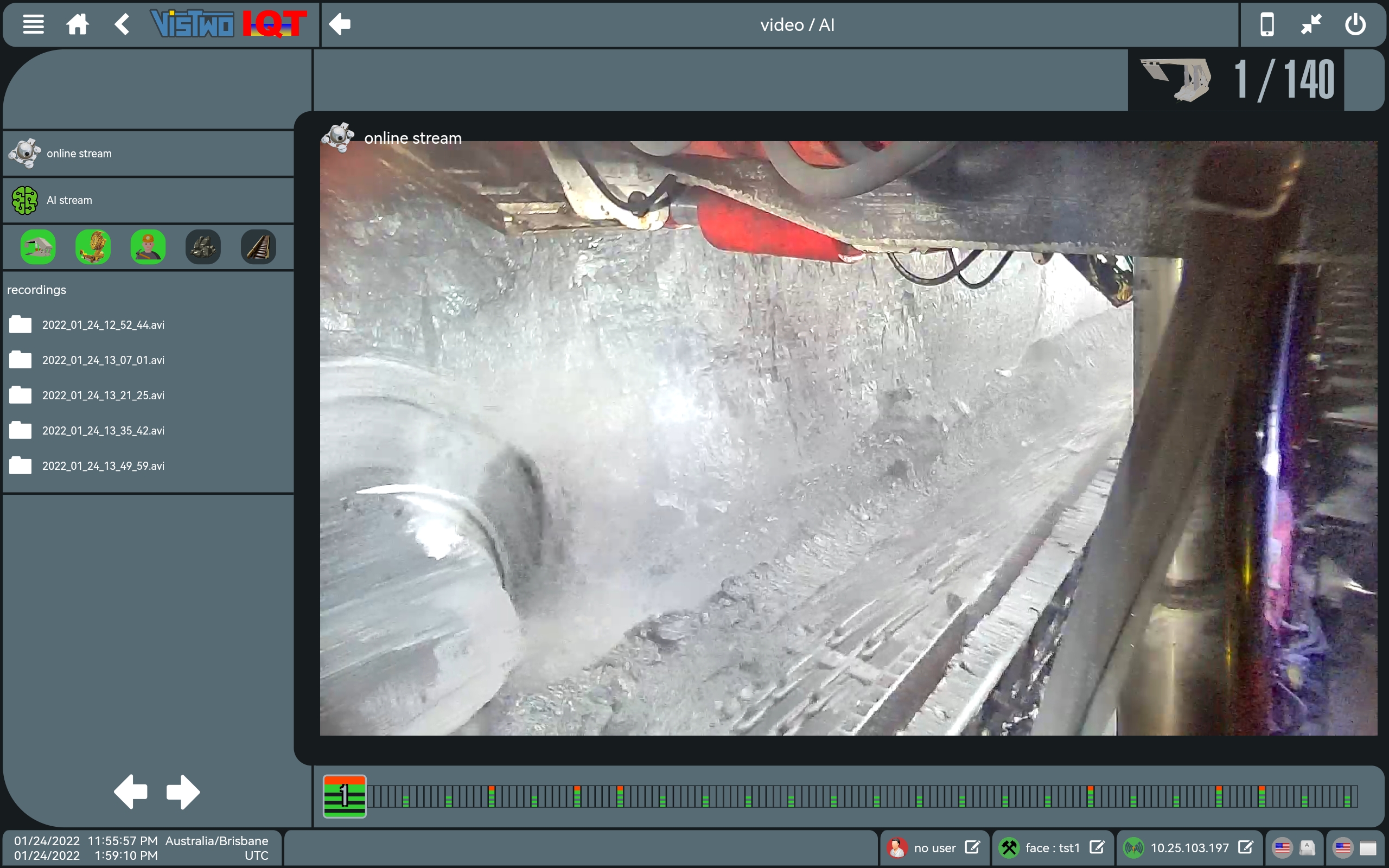1389x868 pixels.
Task: Click the camera icon above the video feed
Action: point(338,137)
